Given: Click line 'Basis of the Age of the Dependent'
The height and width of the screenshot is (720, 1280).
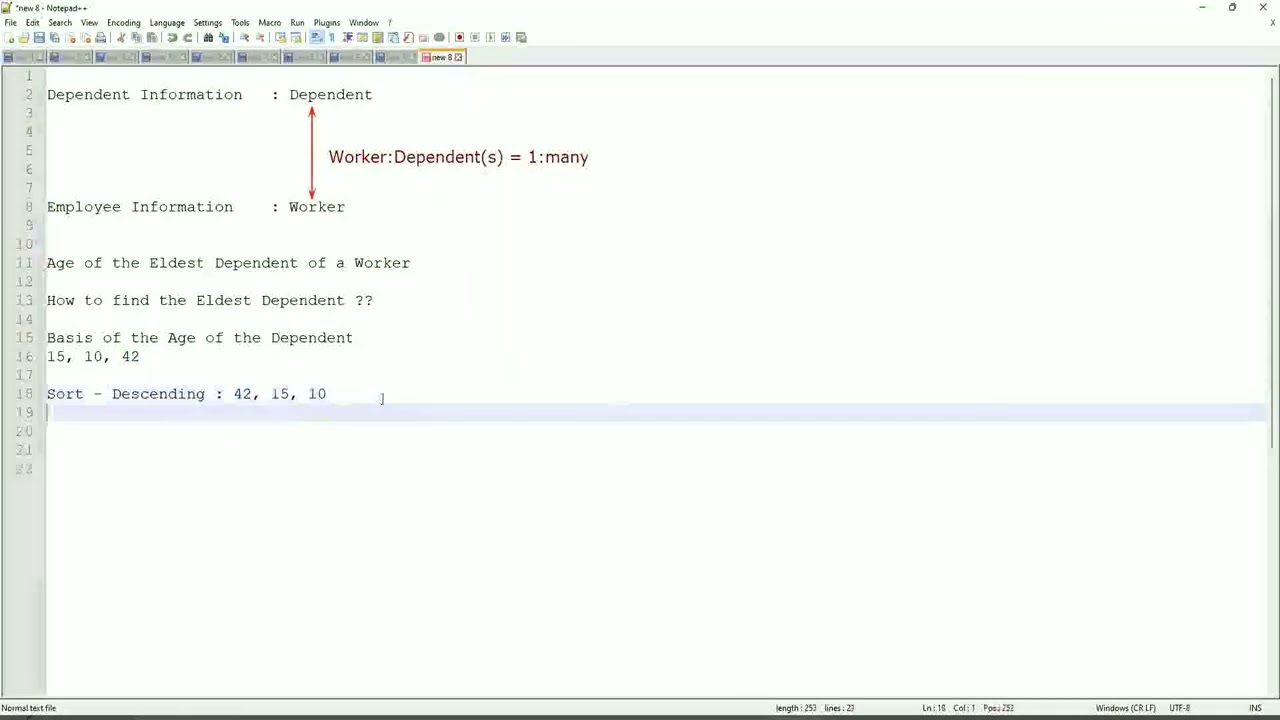Looking at the screenshot, I should 200,338.
